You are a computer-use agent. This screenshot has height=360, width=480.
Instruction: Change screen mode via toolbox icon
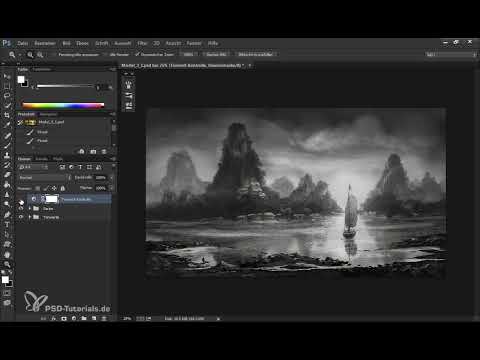tap(7, 303)
